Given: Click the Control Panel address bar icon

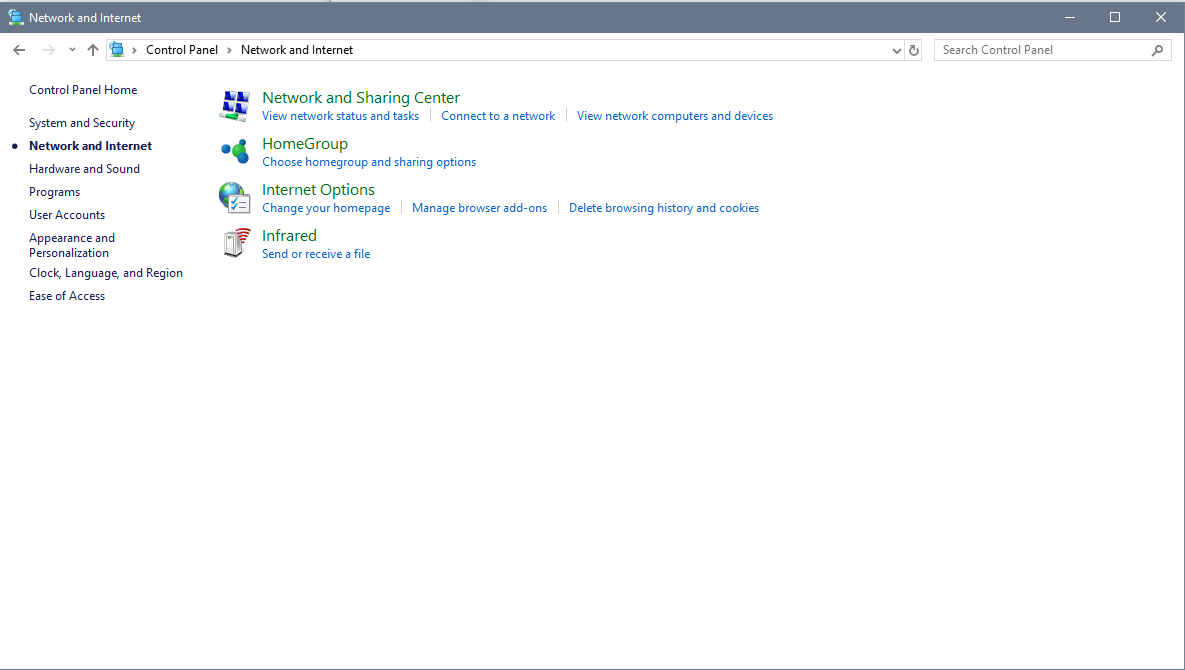Looking at the screenshot, I should click(117, 50).
